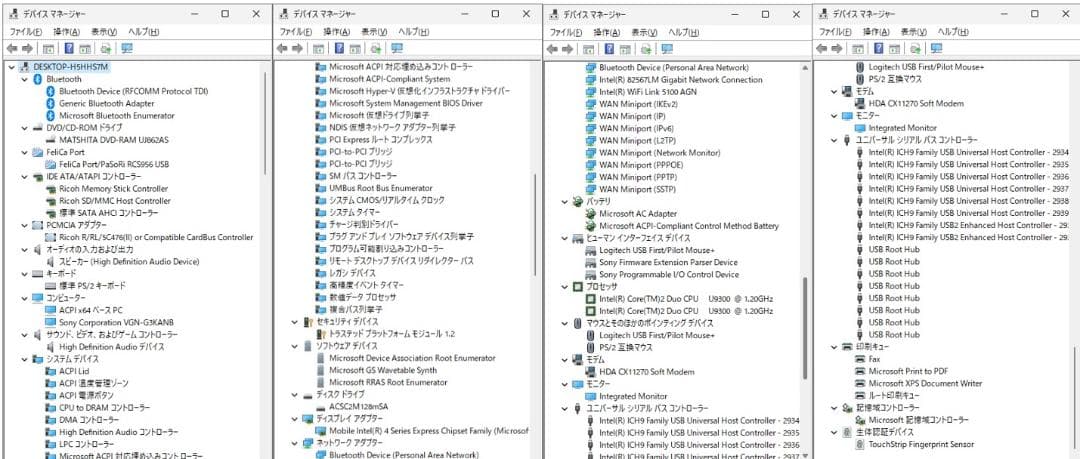Collapse the プロセッサ category
Screen dimensions: 1080x459
[x=565, y=287]
